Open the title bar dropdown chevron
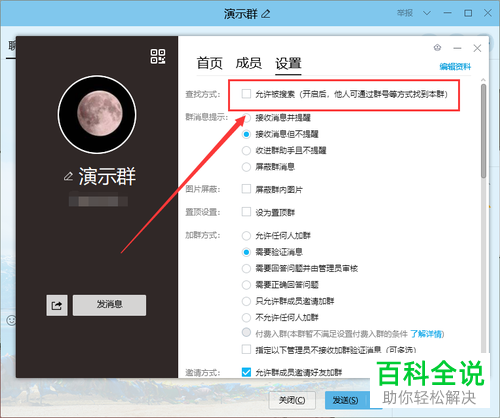Screen dimensions: 500x418 pos(427,13)
